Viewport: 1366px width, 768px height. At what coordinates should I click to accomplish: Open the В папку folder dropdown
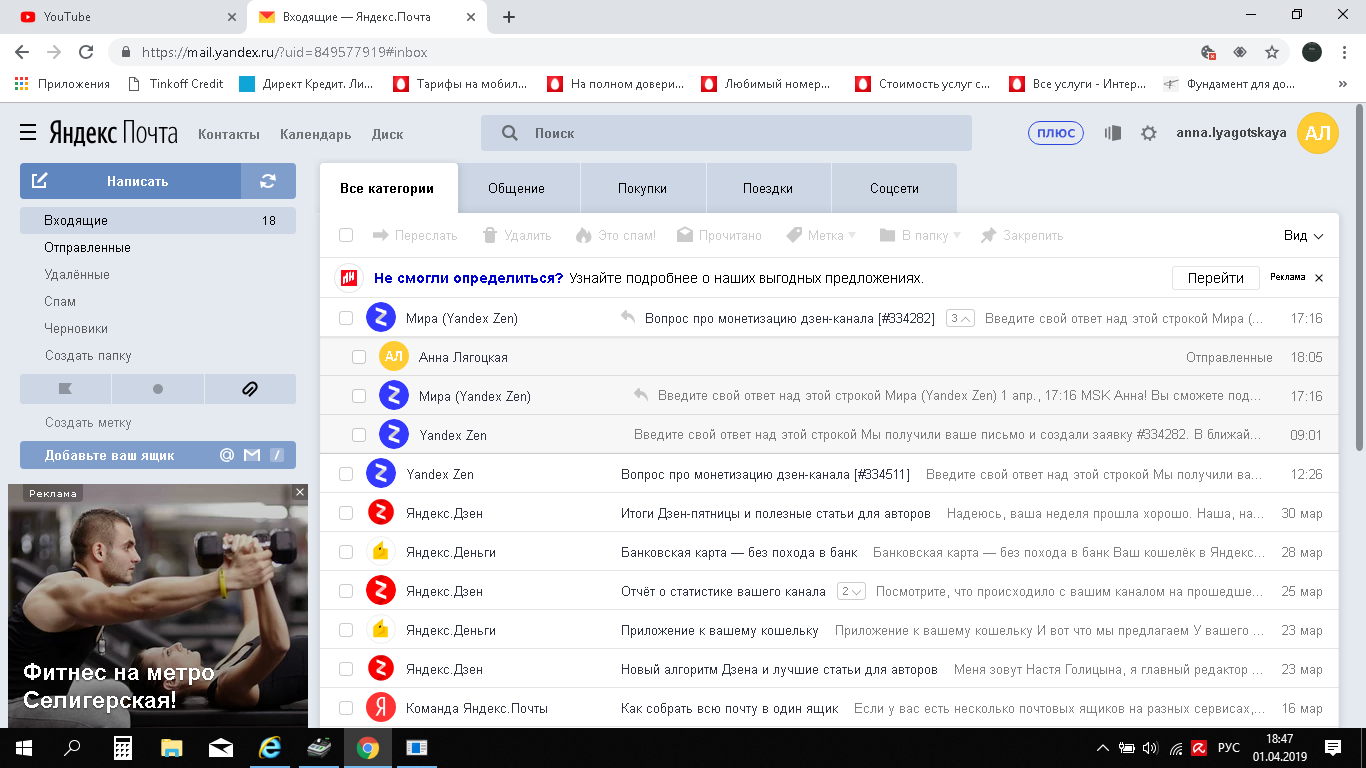pos(920,235)
